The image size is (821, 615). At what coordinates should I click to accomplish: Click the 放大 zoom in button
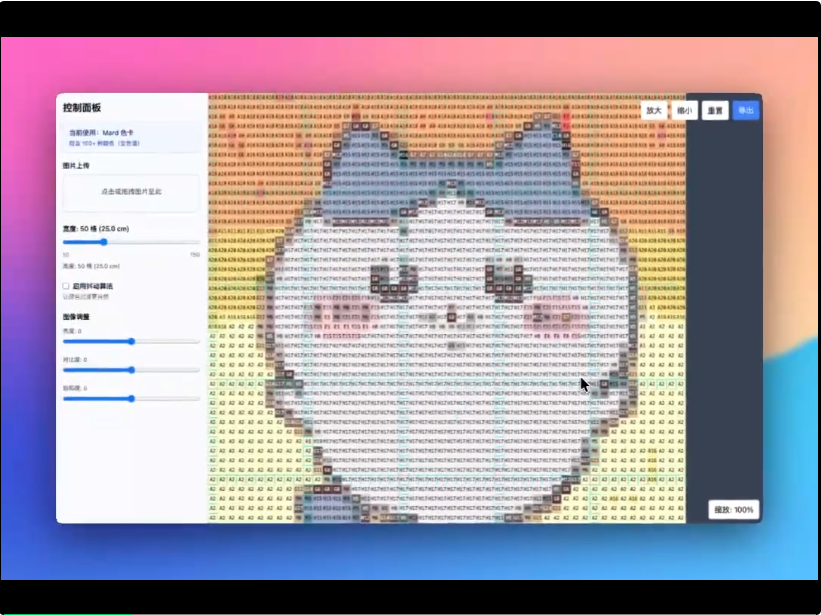(x=653, y=110)
